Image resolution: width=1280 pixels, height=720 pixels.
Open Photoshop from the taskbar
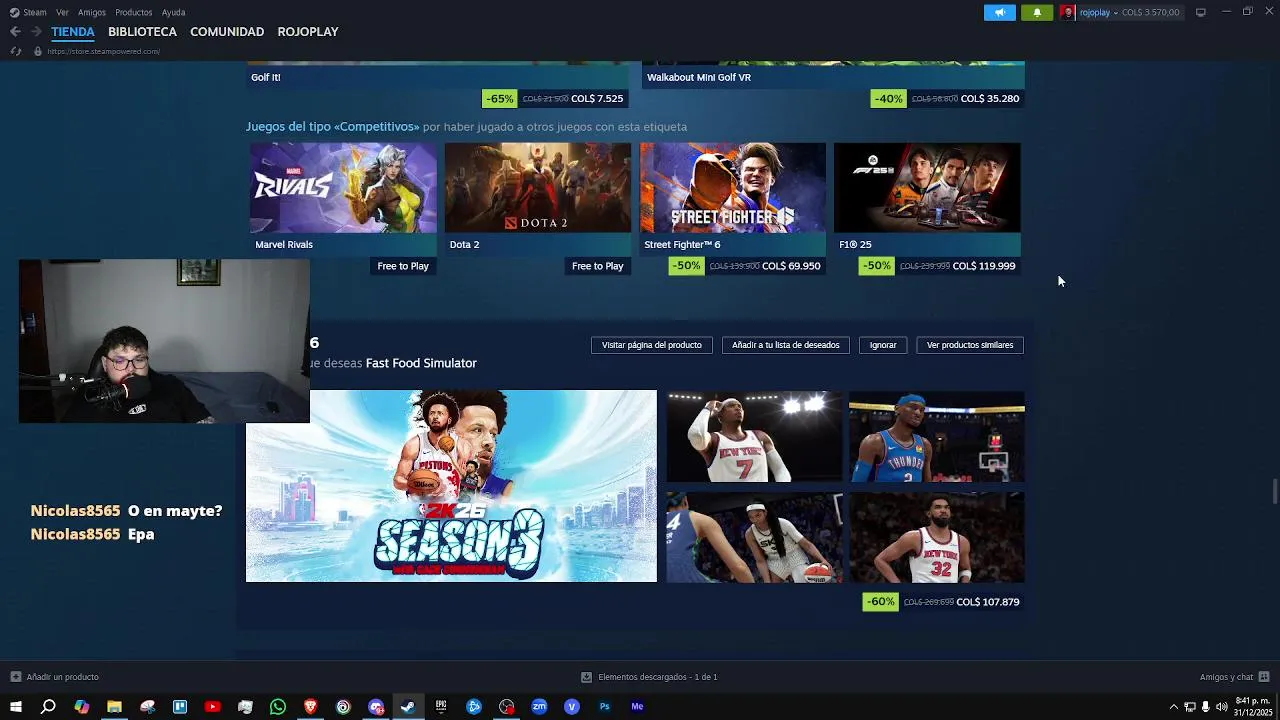coord(604,707)
